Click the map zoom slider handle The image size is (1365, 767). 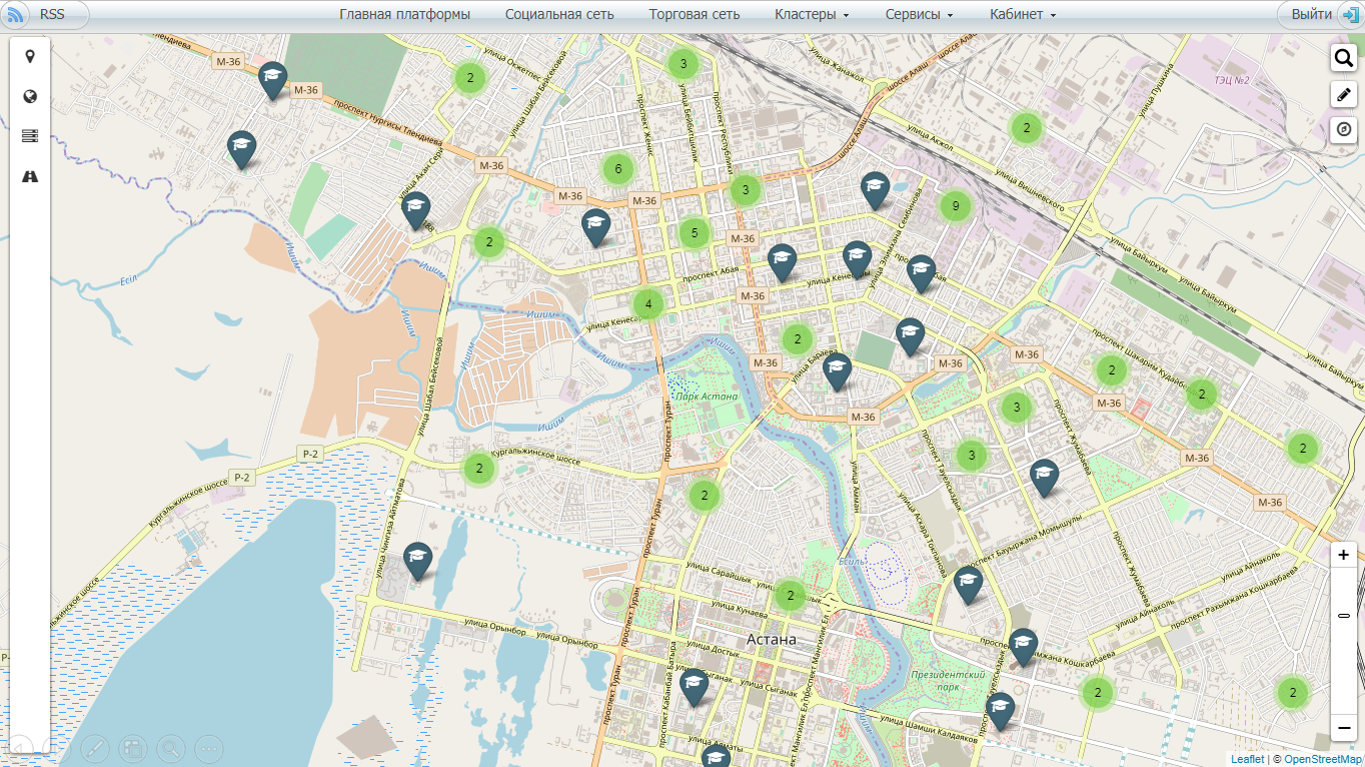point(1343,616)
